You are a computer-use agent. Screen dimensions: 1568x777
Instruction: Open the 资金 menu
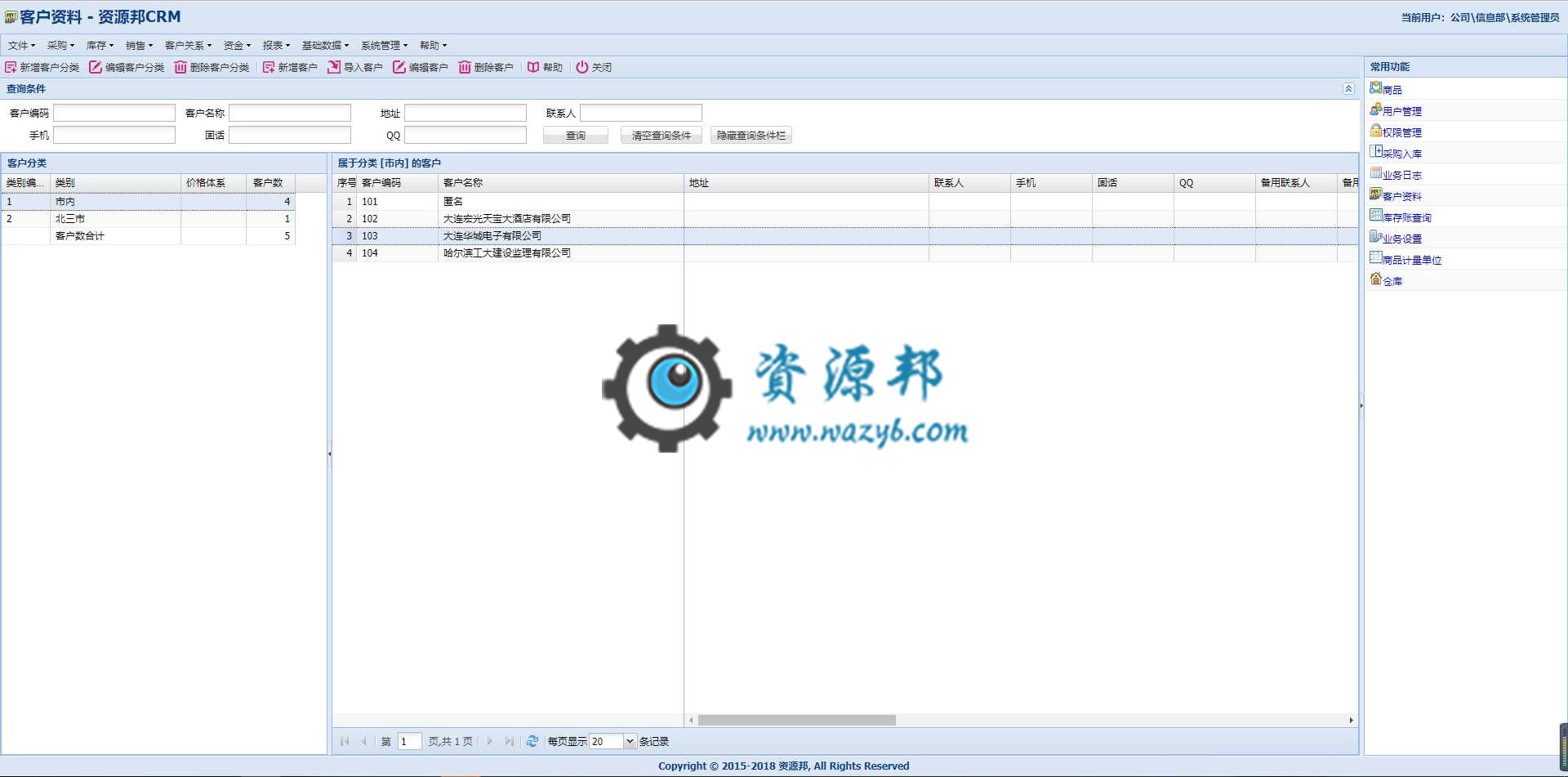tap(237, 45)
